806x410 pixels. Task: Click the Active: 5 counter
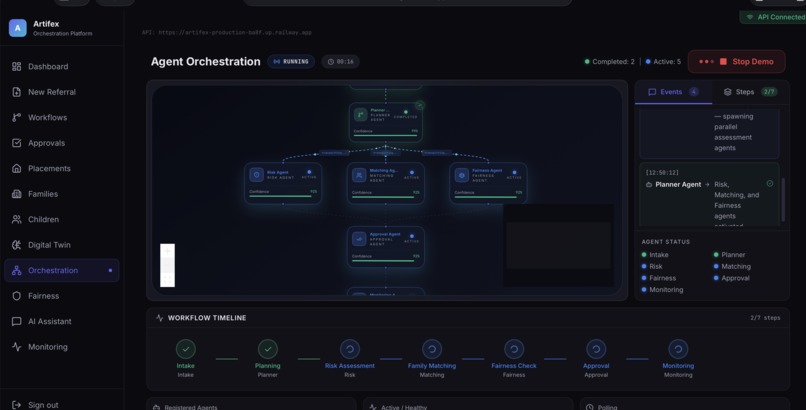pyautogui.click(x=663, y=62)
